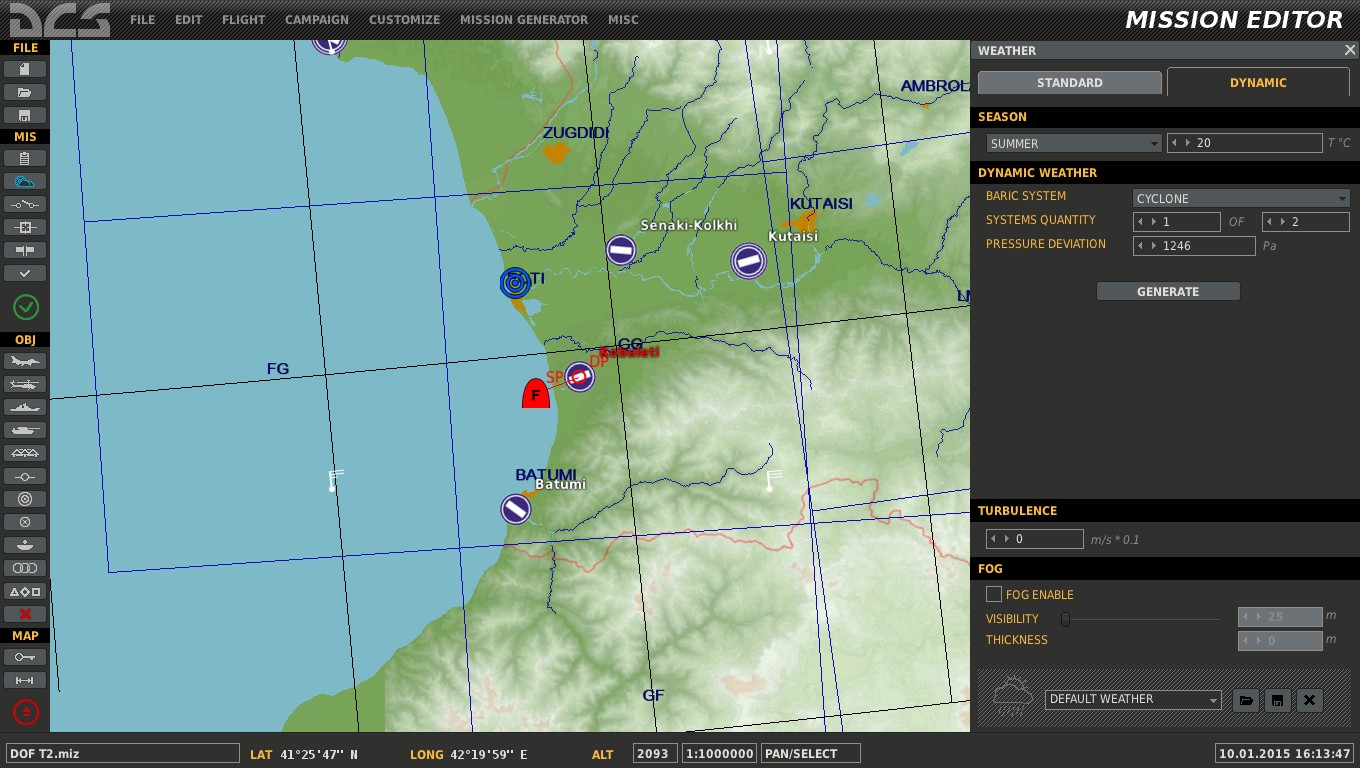This screenshot has width=1360, height=768.
Task: Open the Mission Generator menu
Action: click(x=524, y=19)
